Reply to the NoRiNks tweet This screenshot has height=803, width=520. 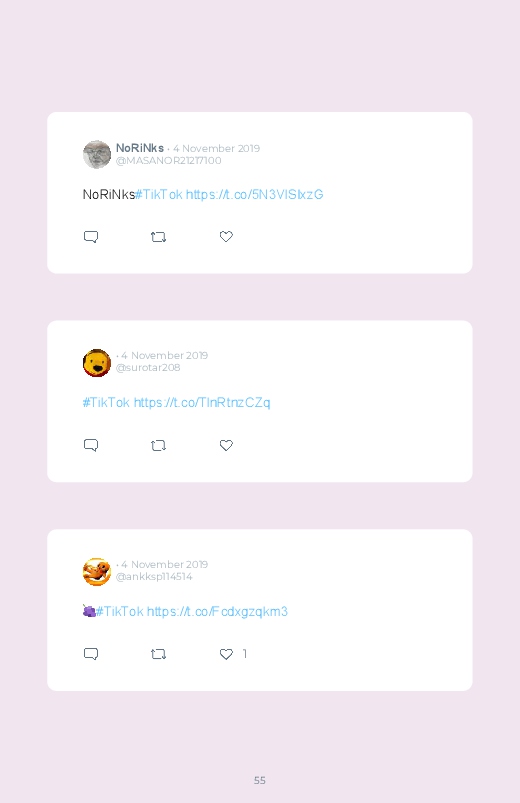91,237
